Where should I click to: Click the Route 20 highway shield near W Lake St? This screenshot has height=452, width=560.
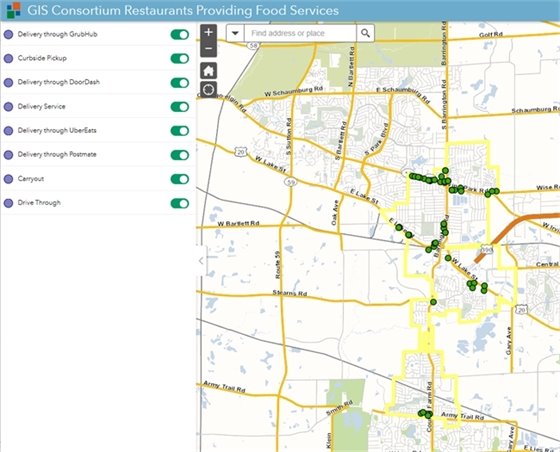tap(241, 152)
